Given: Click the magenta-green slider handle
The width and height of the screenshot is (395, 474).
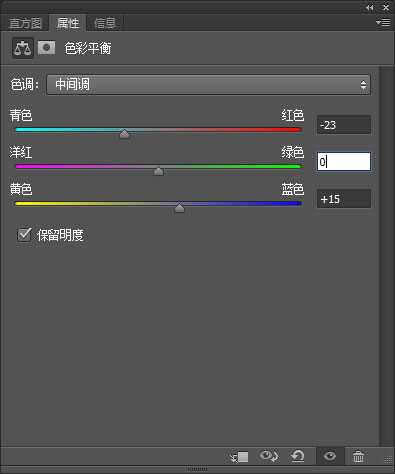Looking at the screenshot, I should click(x=158, y=171).
